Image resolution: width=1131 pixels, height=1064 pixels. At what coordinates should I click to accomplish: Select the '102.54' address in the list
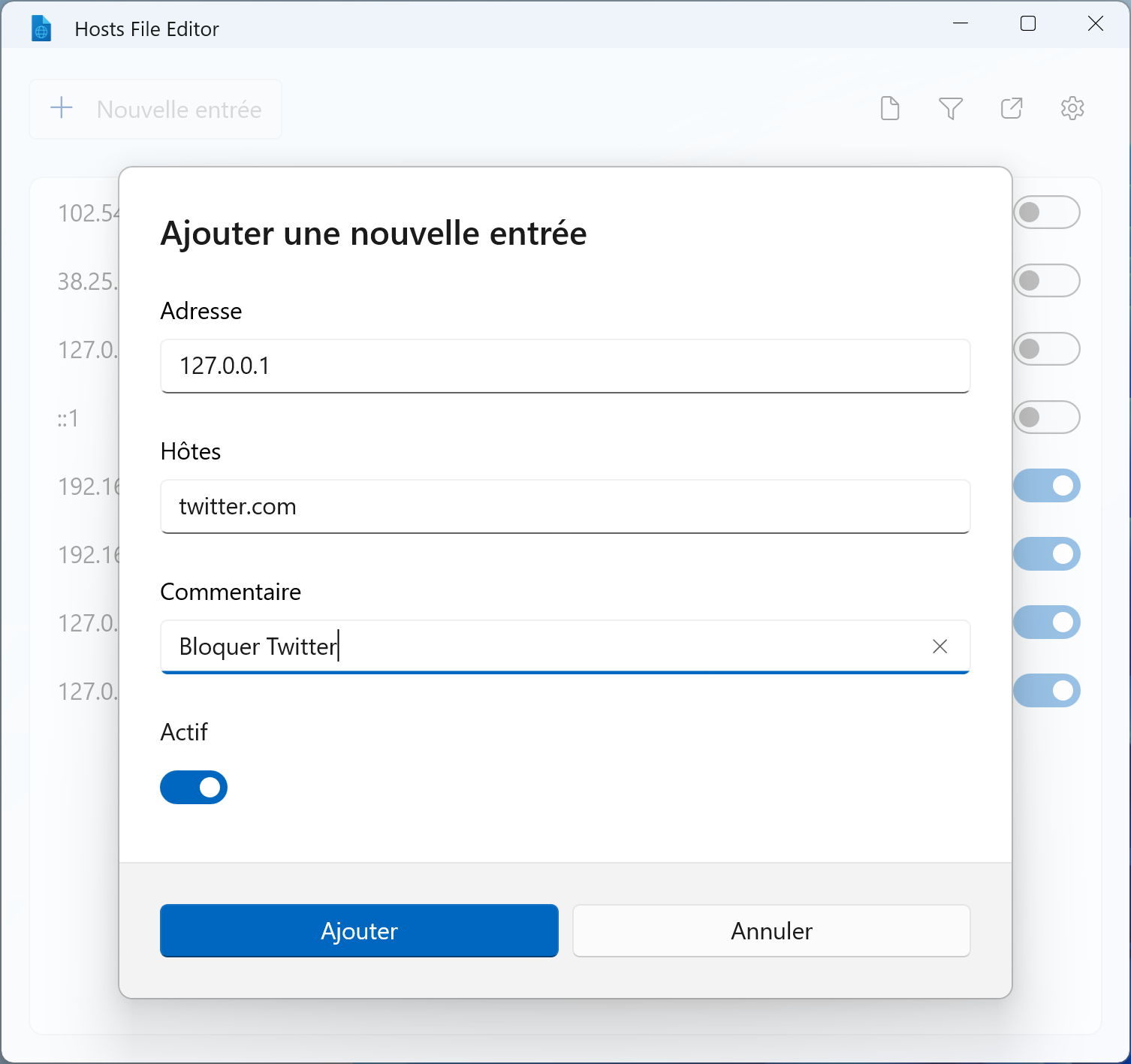[89, 213]
